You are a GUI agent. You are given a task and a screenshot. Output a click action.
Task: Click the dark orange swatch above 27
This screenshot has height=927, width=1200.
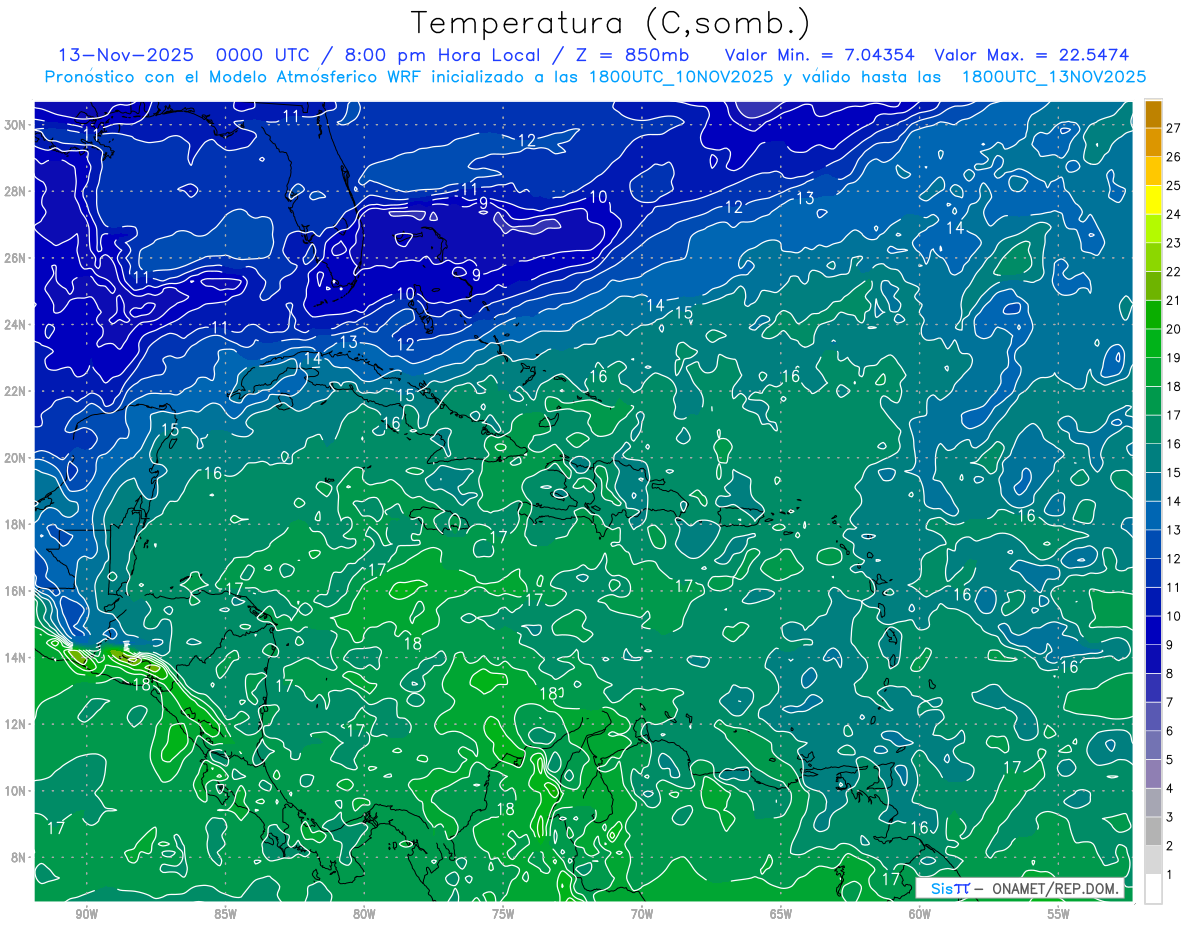[x=1154, y=114]
